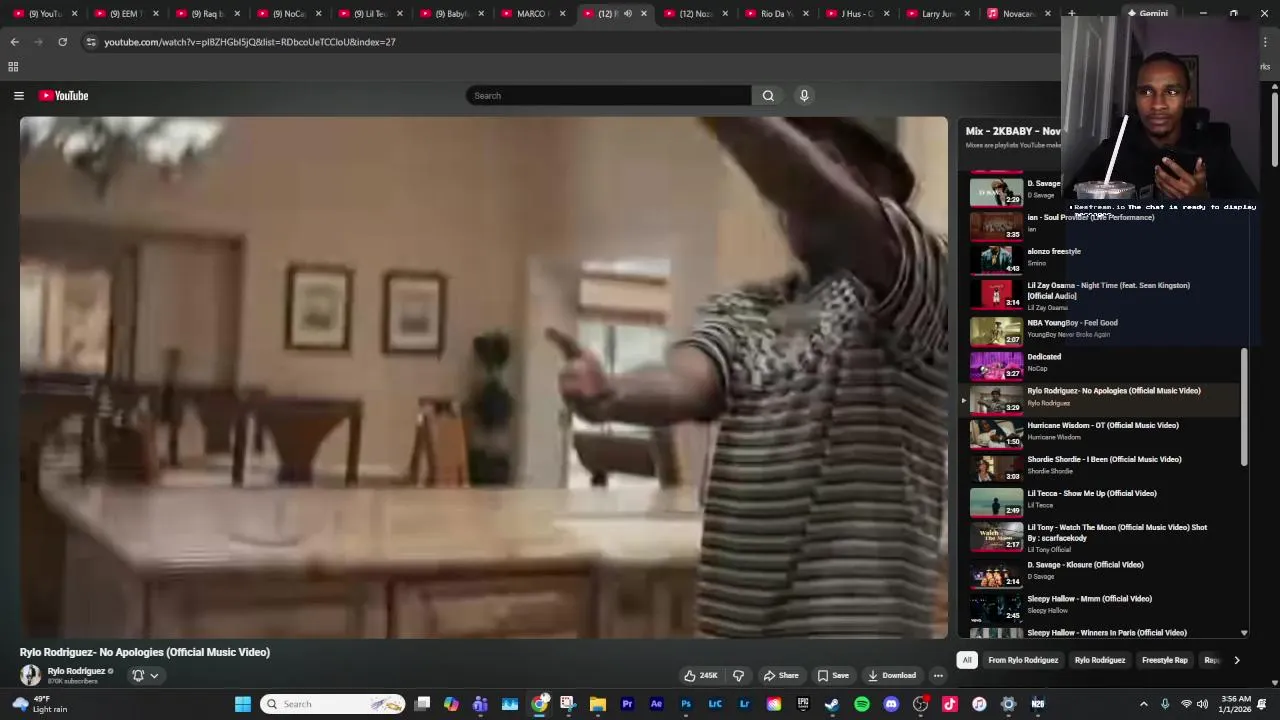The width and height of the screenshot is (1280, 720).
Task: Dislike the Rylo Rodriguez video
Action: point(739,675)
